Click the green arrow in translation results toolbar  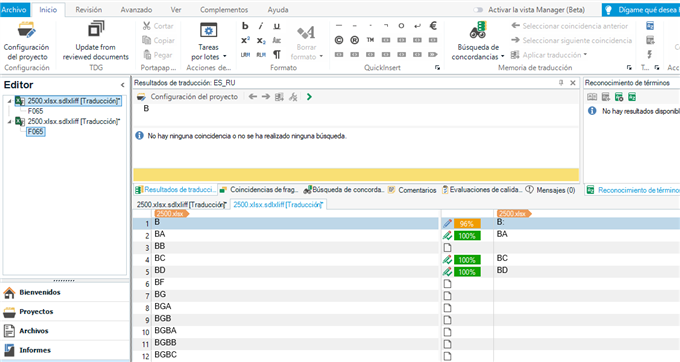click(309, 97)
